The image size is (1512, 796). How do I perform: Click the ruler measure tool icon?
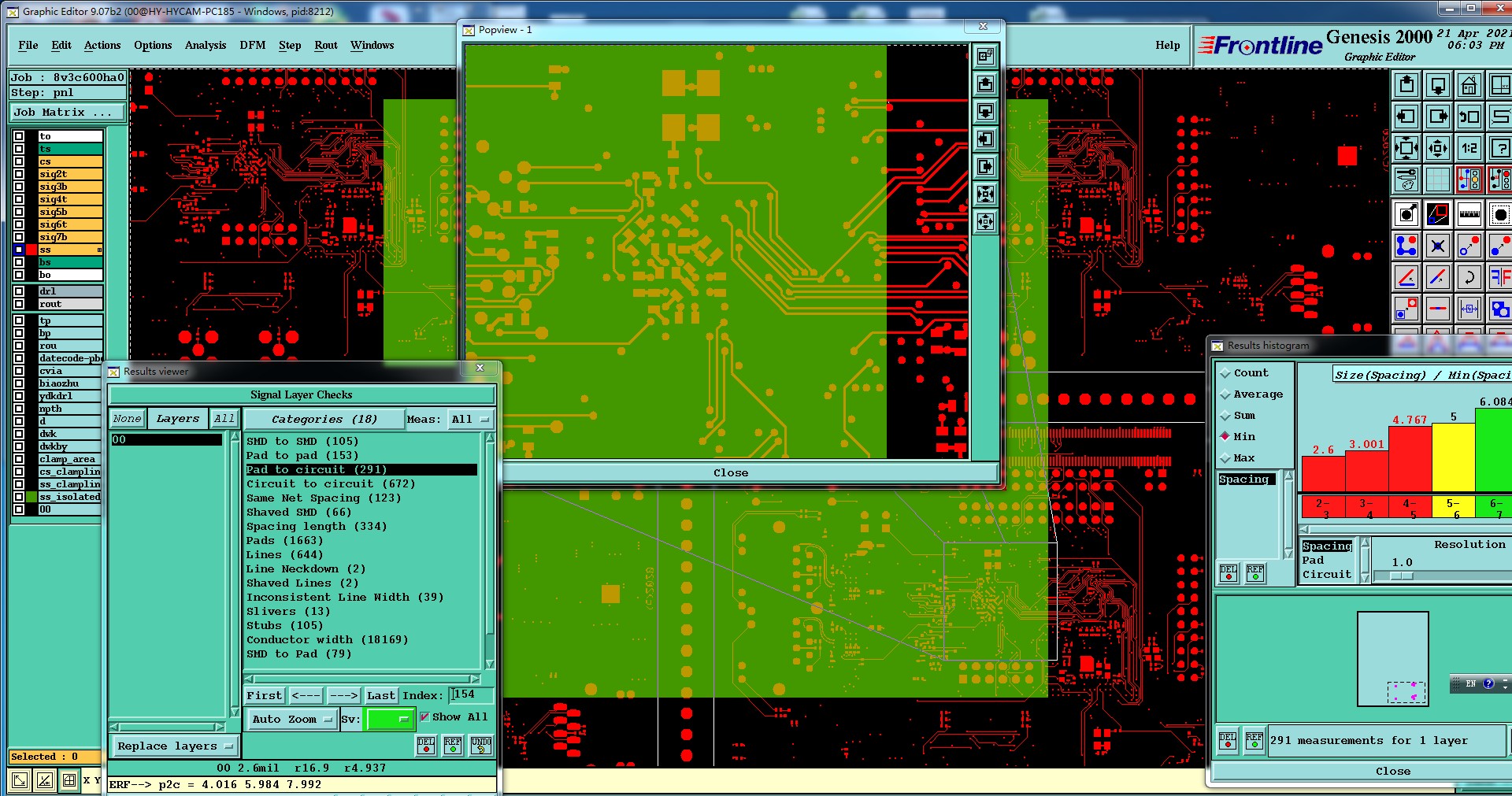point(1469,214)
